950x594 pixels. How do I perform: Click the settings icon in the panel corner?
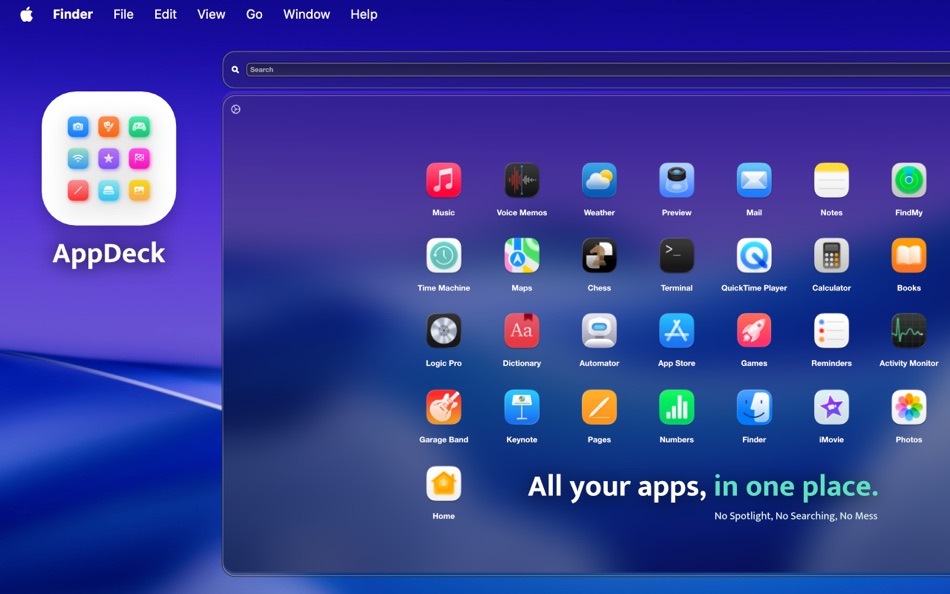point(236,108)
